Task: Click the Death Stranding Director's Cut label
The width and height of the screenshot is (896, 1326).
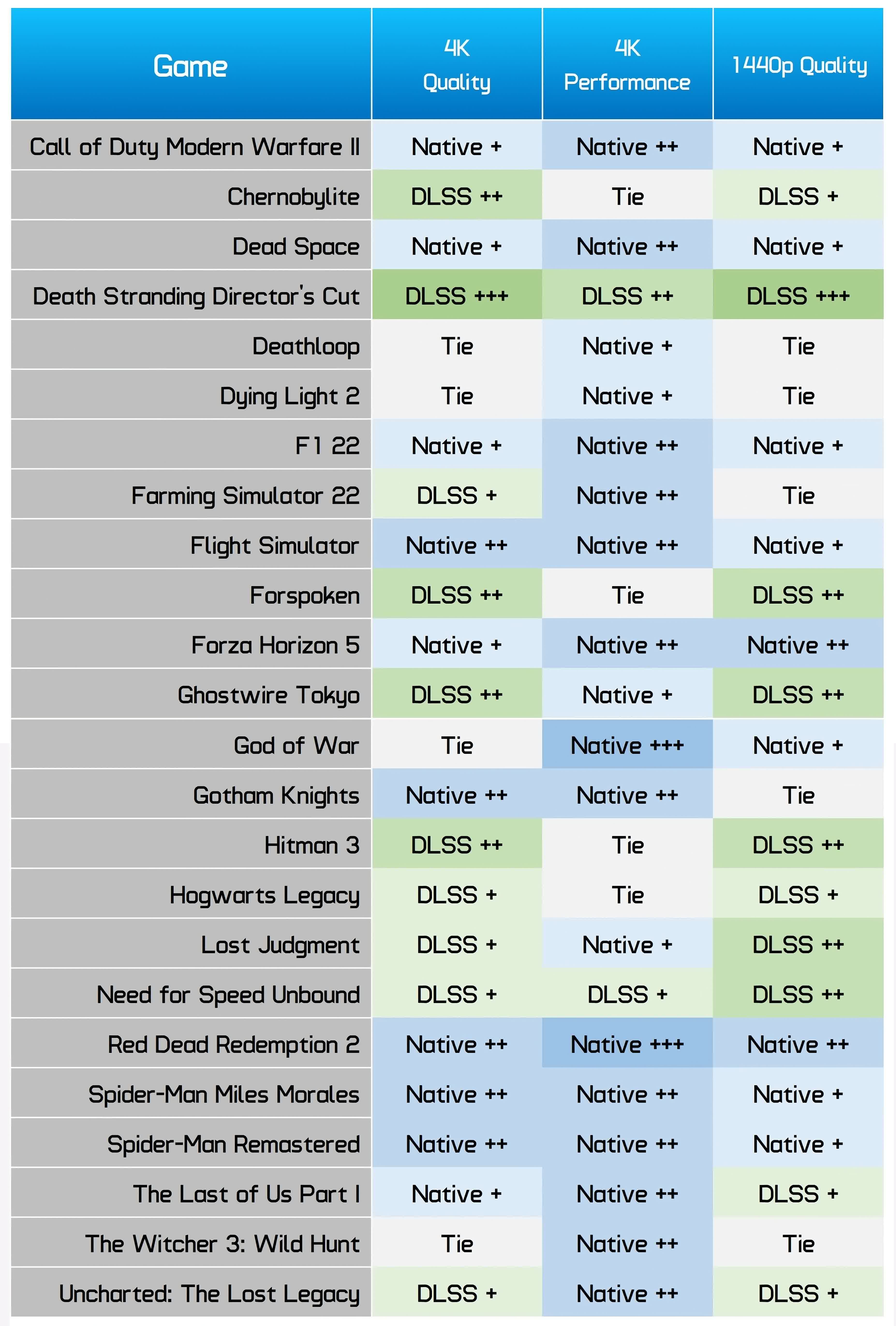Action: coord(196,296)
